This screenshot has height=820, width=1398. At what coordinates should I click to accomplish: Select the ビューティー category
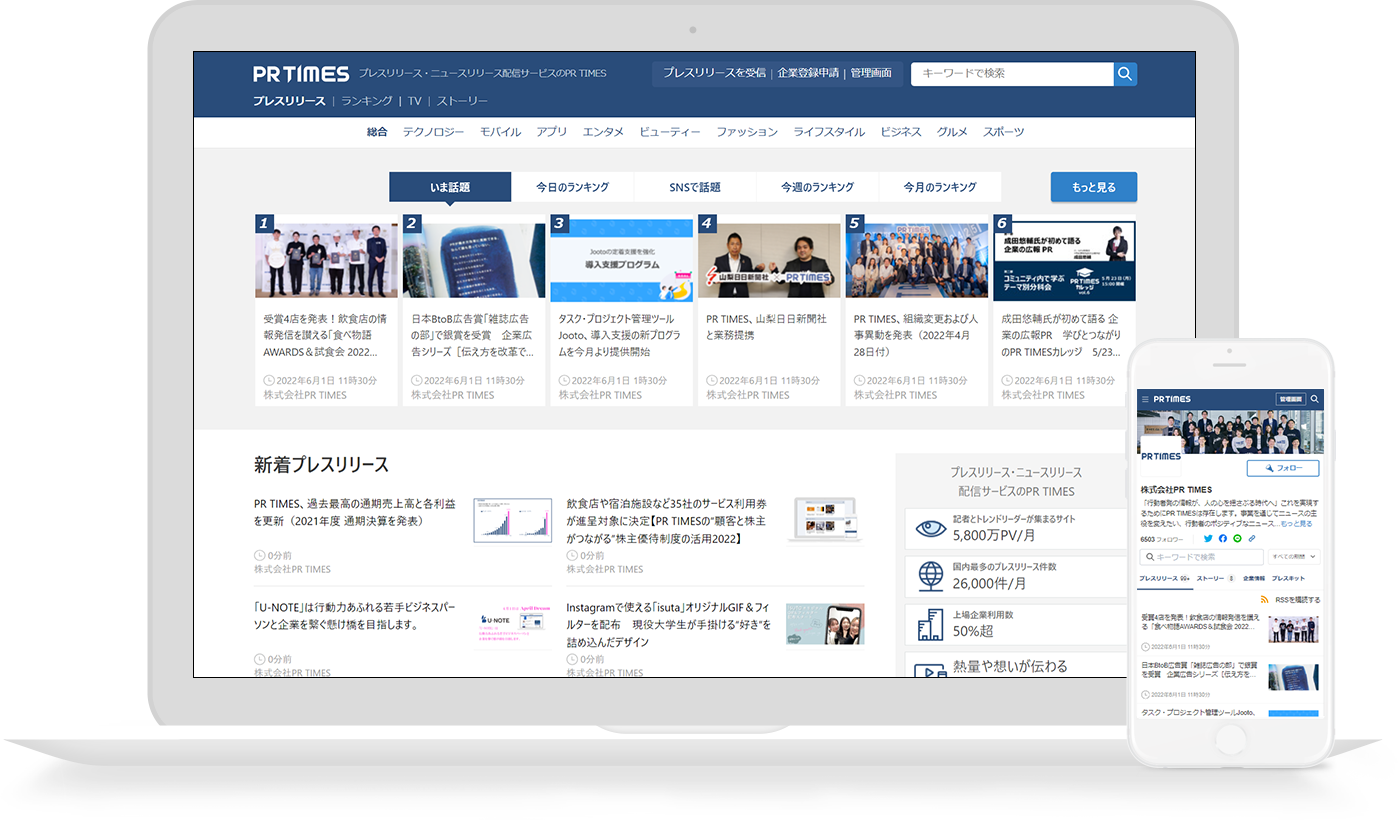click(670, 132)
